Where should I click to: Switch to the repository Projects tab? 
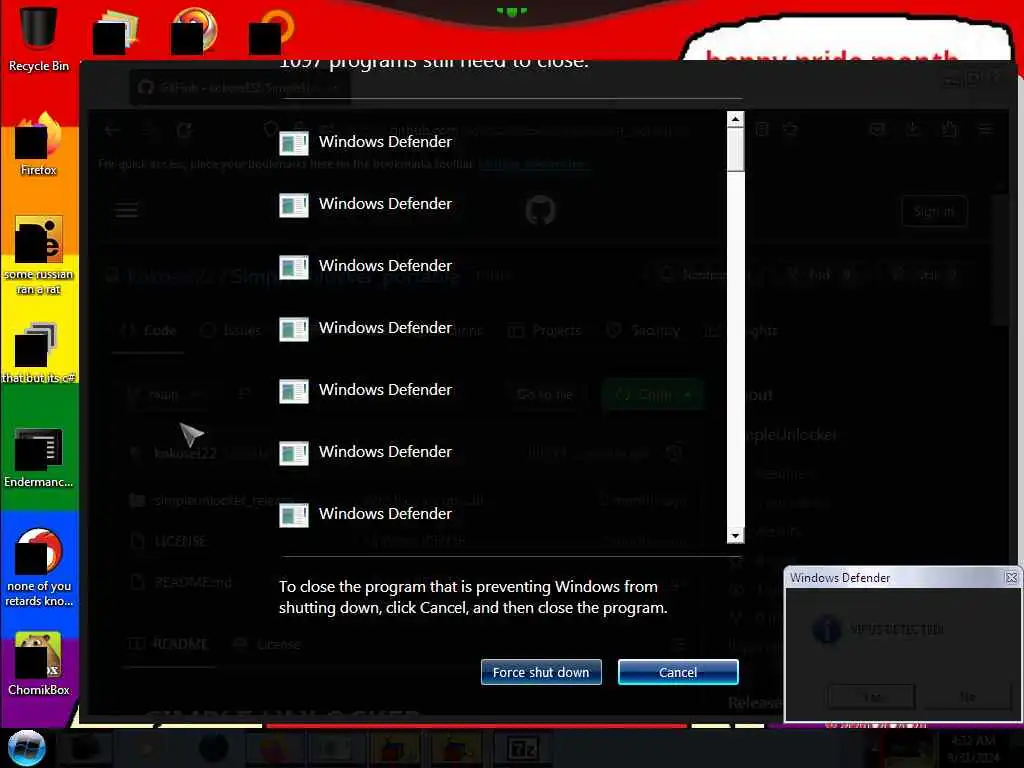tap(545, 330)
